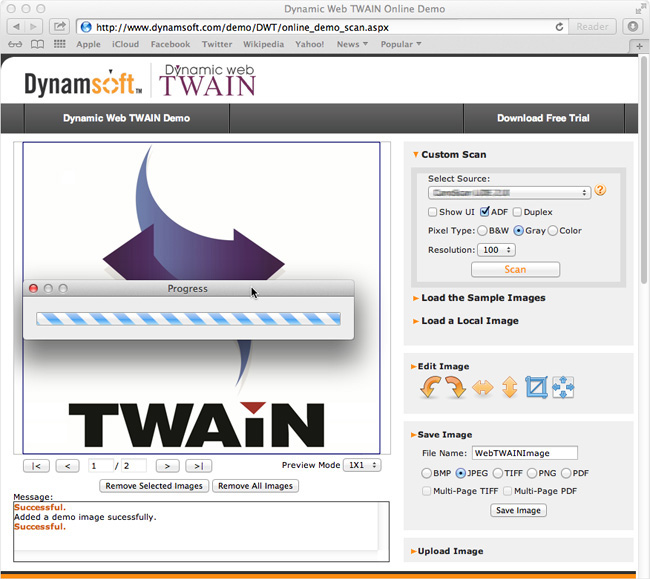Click the vertical flip icon
Viewport: 650px width, 579px height.
point(509,388)
